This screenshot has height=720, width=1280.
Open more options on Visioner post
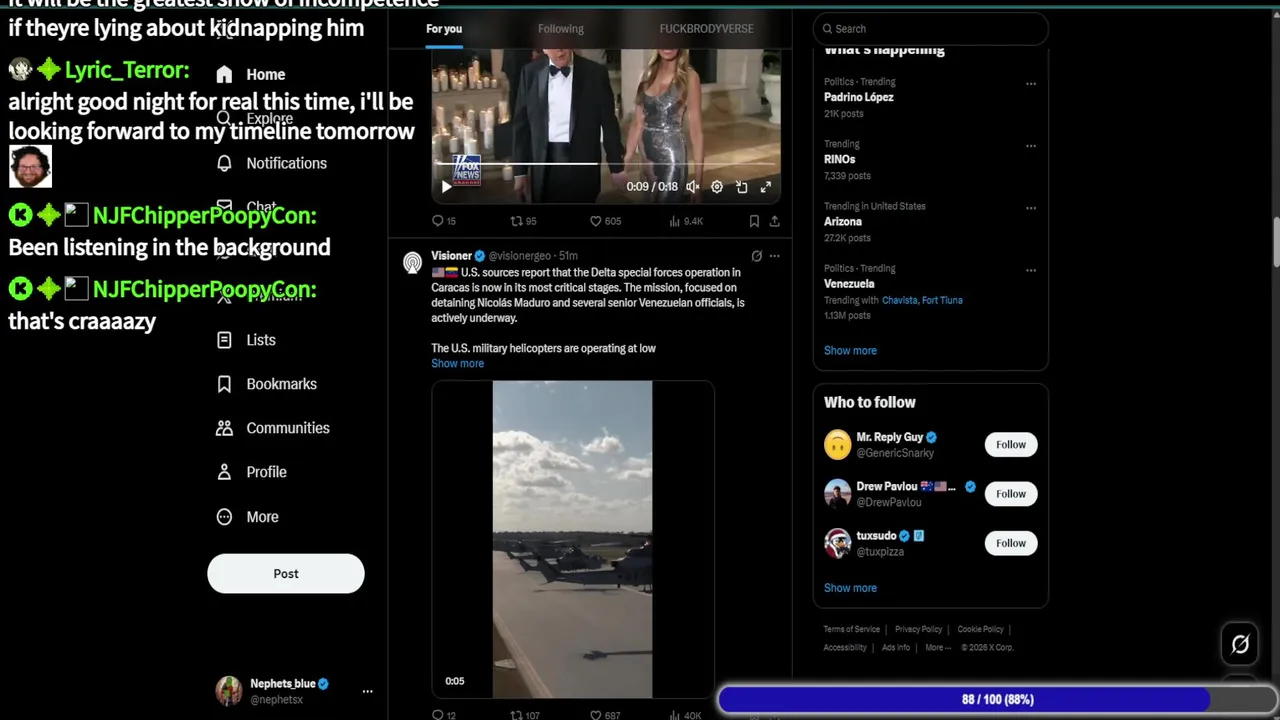pos(774,256)
